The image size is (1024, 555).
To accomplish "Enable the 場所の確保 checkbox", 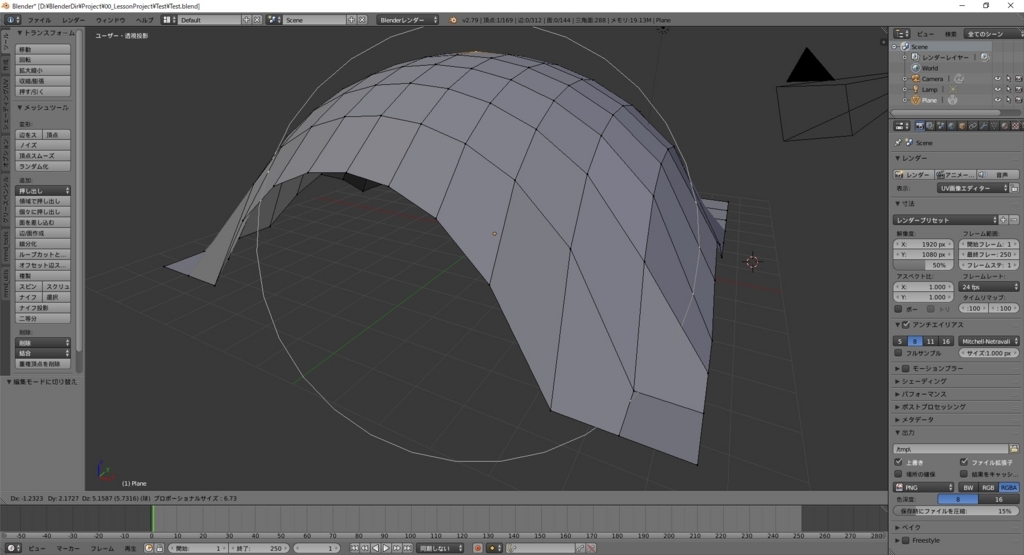I will 898,474.
